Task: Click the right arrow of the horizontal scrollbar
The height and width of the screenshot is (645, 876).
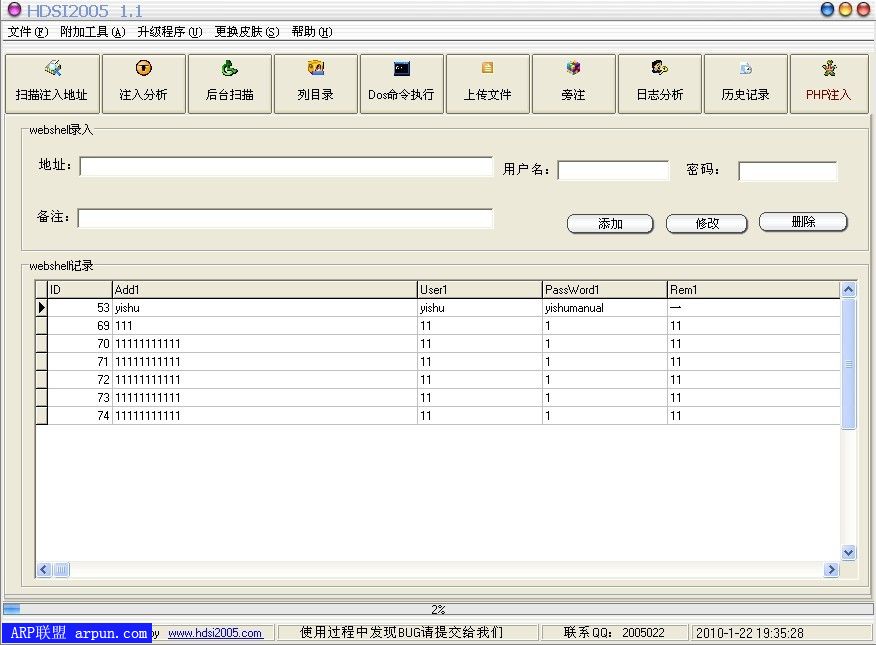Action: (832, 569)
